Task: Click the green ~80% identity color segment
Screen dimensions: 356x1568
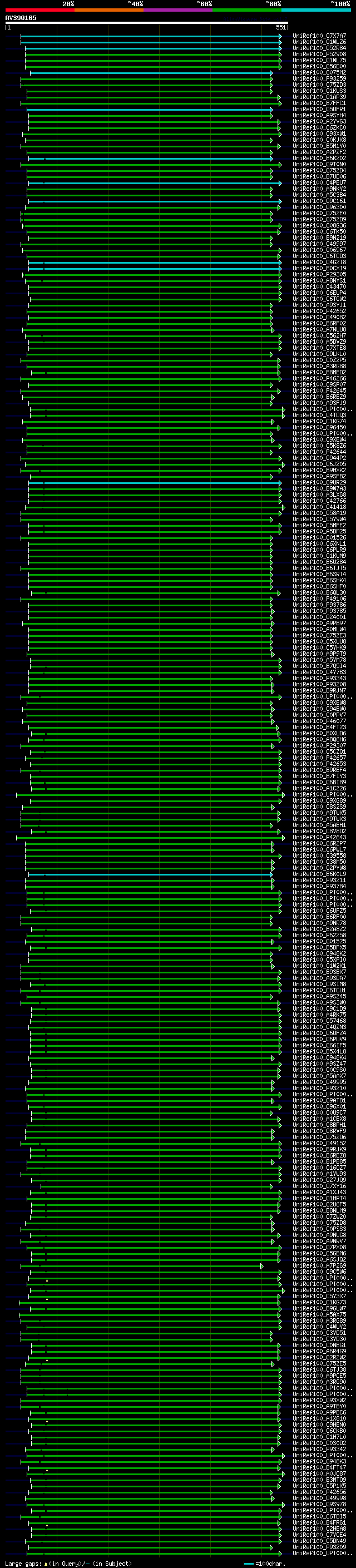Action: 247,10
